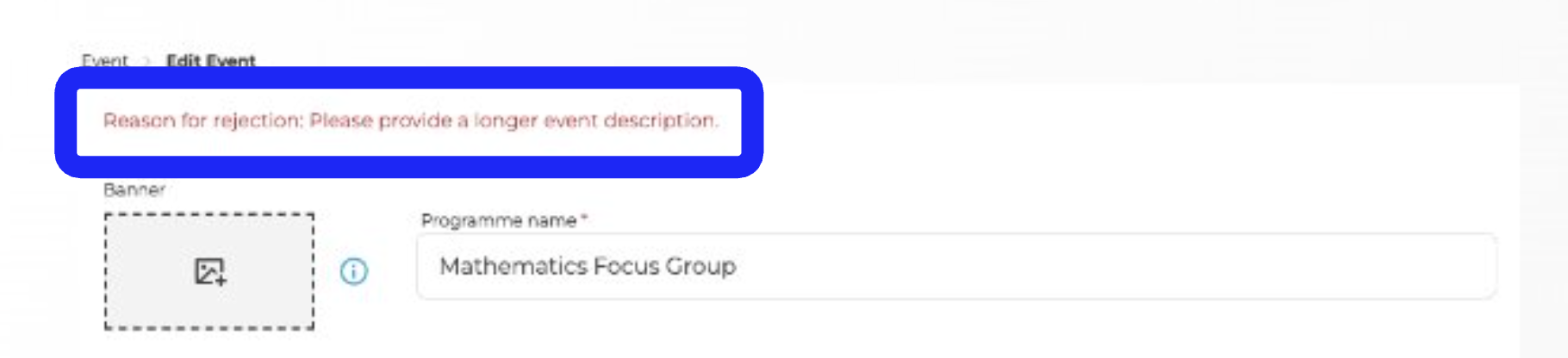Click the Programme name label
The height and width of the screenshot is (358, 1568).
point(498,220)
